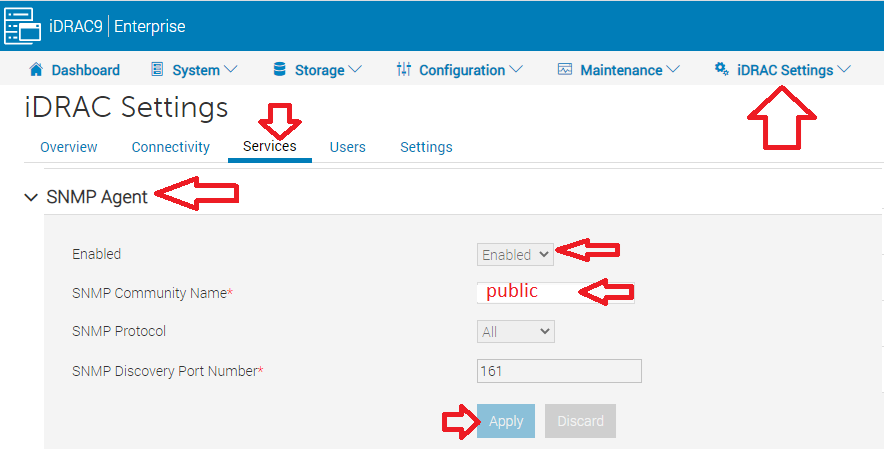Viewport: 884px width, 449px height.
Task: Click the Enabled field label
Action: point(96,254)
